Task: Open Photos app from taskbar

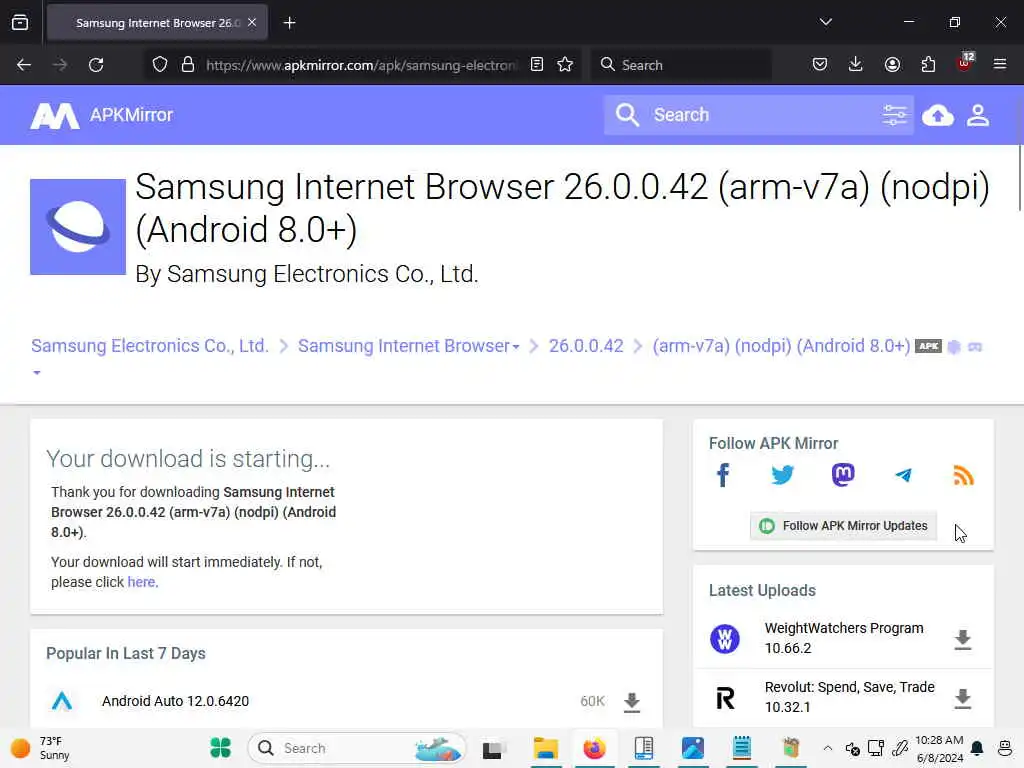Action: click(692, 748)
